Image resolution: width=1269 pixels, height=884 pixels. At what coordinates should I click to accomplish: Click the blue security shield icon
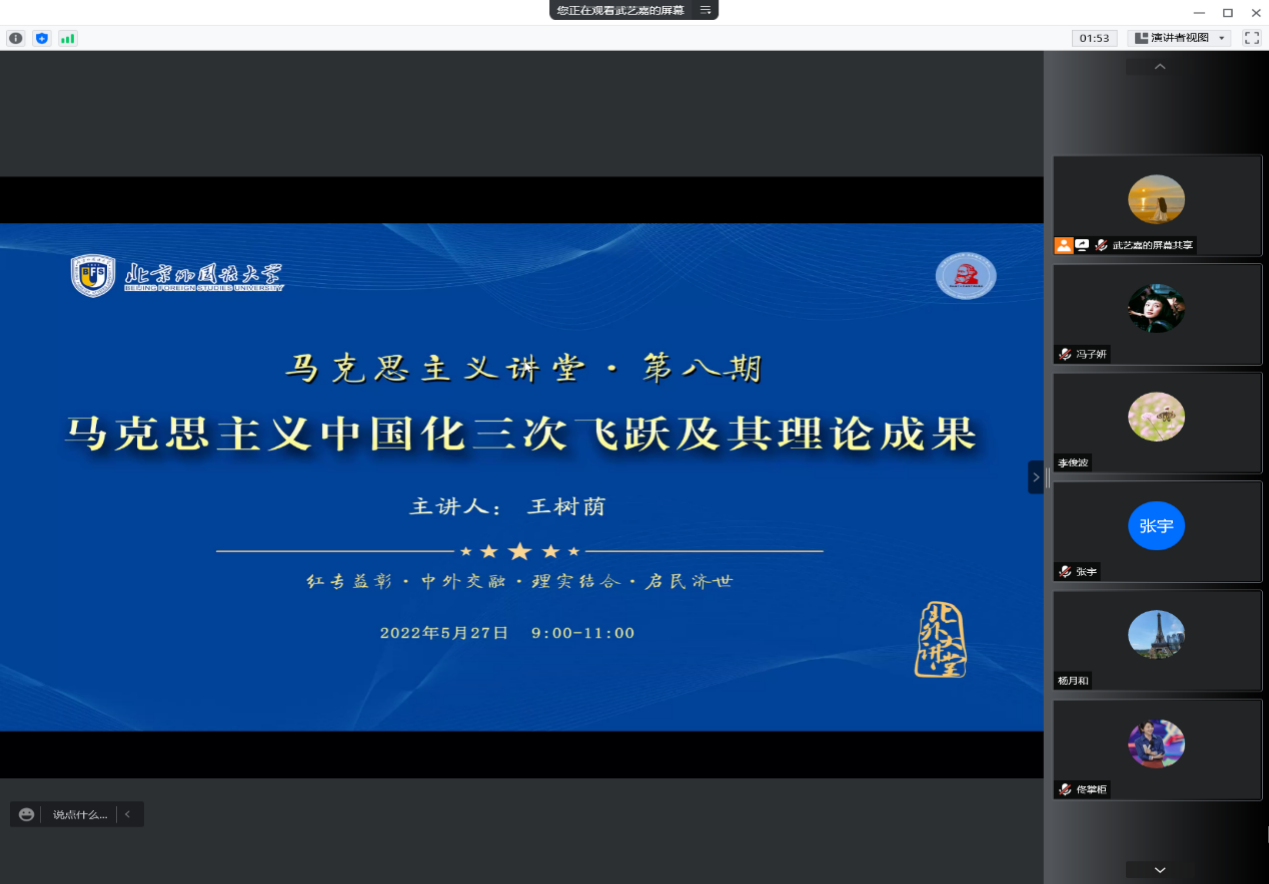[41, 38]
